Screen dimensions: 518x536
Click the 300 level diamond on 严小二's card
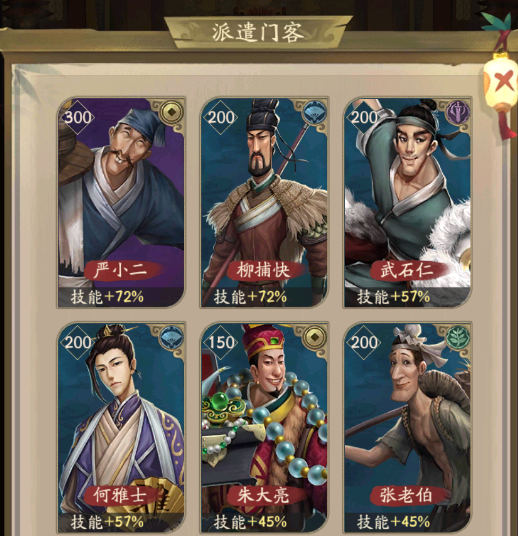pyautogui.click(x=78, y=118)
